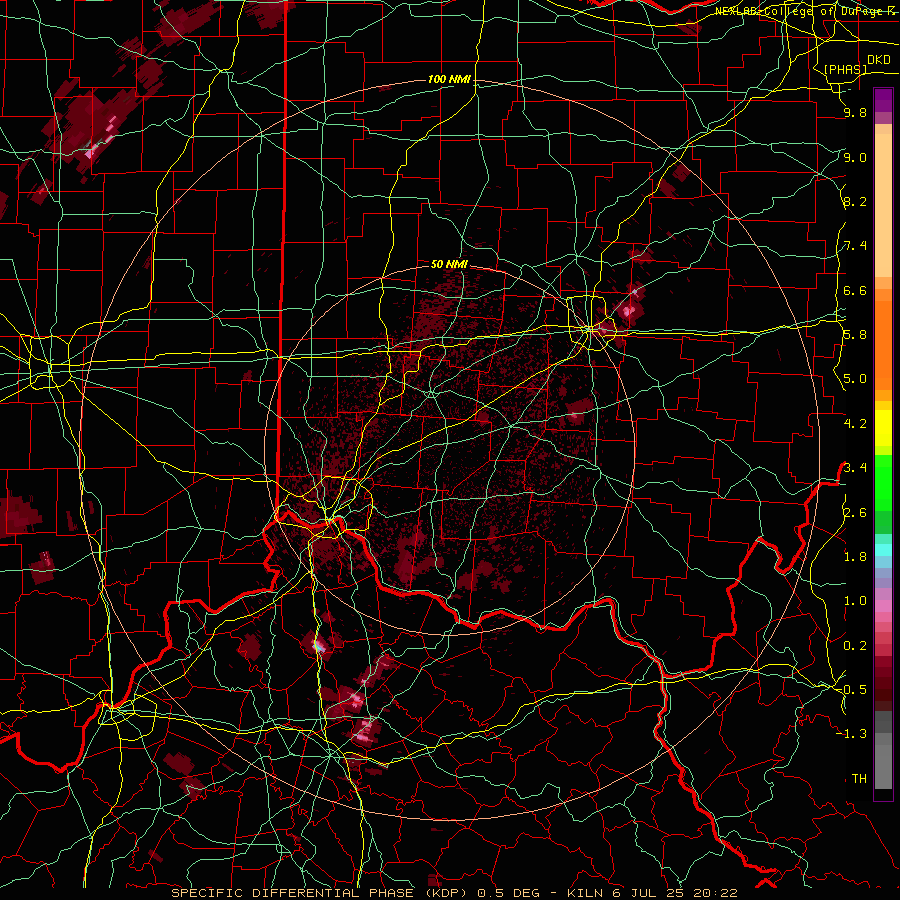
Task: Click the '3.4' scale value
Action: pyautogui.click(x=855, y=468)
